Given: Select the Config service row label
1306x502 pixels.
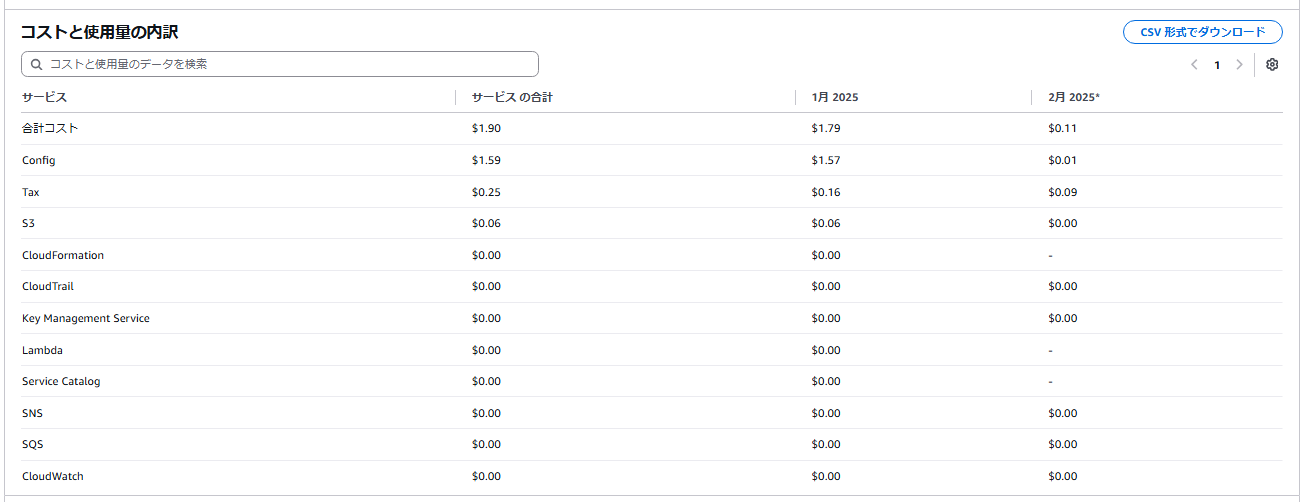Looking at the screenshot, I should (x=38, y=160).
